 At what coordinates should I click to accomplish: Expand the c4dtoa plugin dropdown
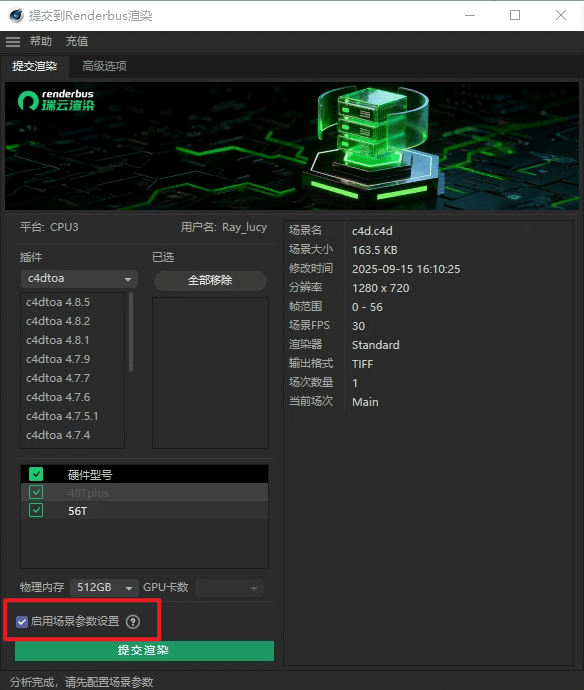coord(79,279)
